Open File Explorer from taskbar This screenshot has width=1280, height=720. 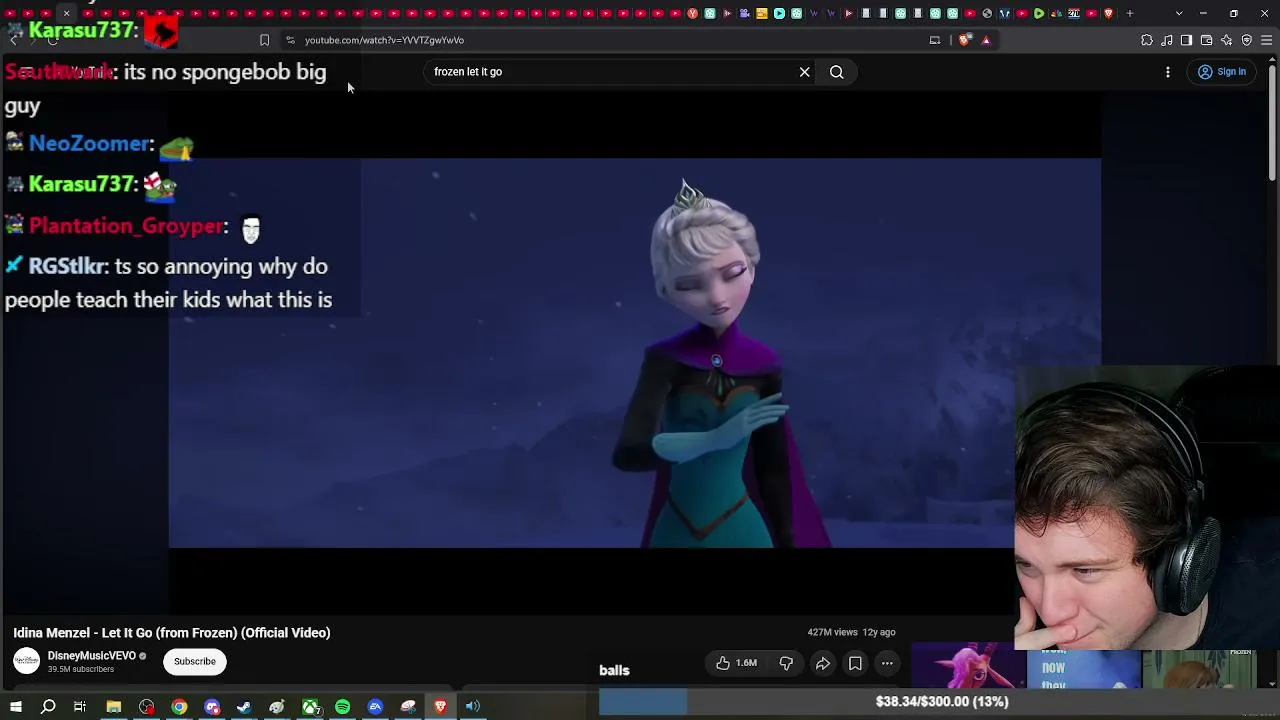(114, 707)
